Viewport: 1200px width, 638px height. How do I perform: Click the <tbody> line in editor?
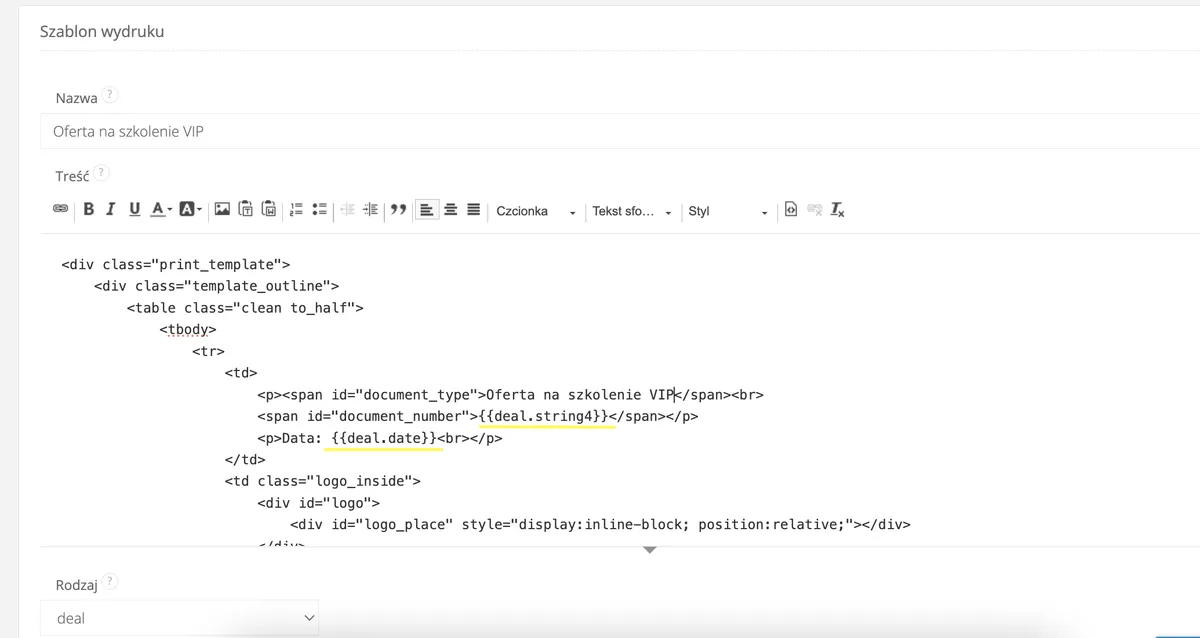[x=188, y=329]
